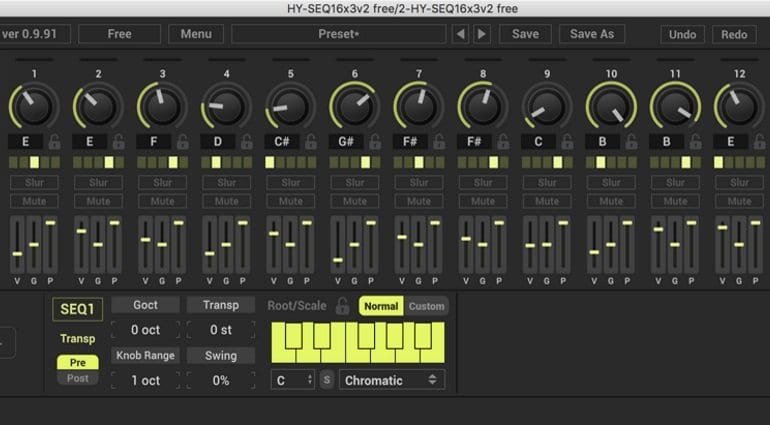Click step 4 pitch knob
The width and height of the screenshot is (770, 425).
(226, 106)
